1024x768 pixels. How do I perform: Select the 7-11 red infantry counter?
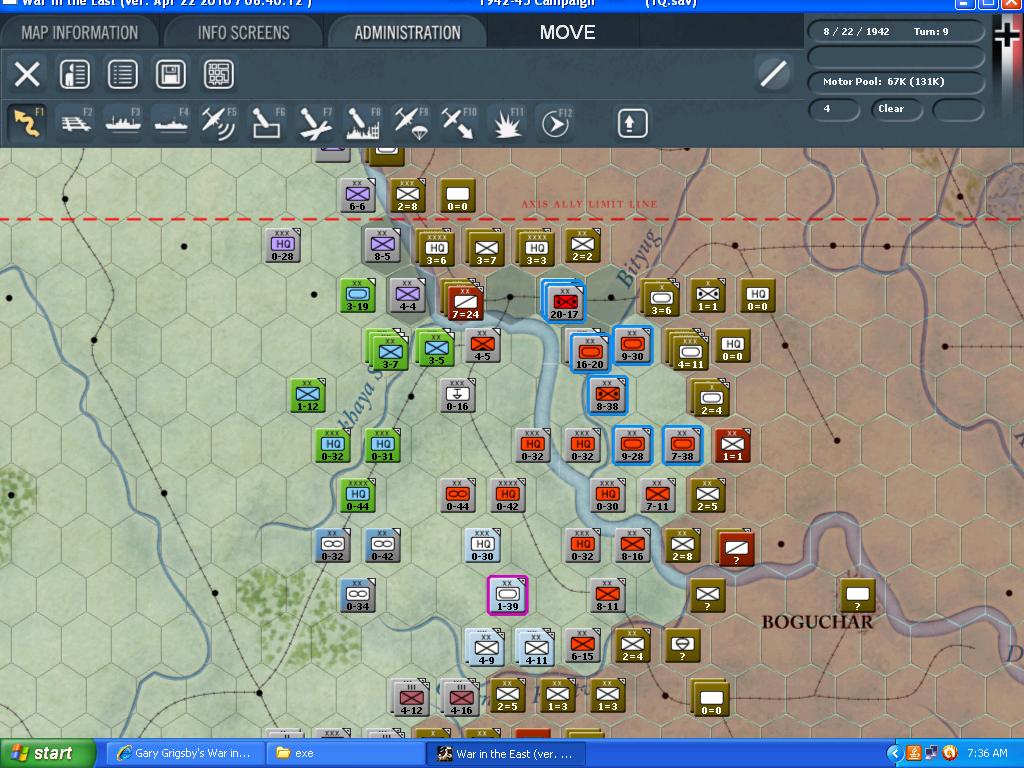[x=658, y=495]
